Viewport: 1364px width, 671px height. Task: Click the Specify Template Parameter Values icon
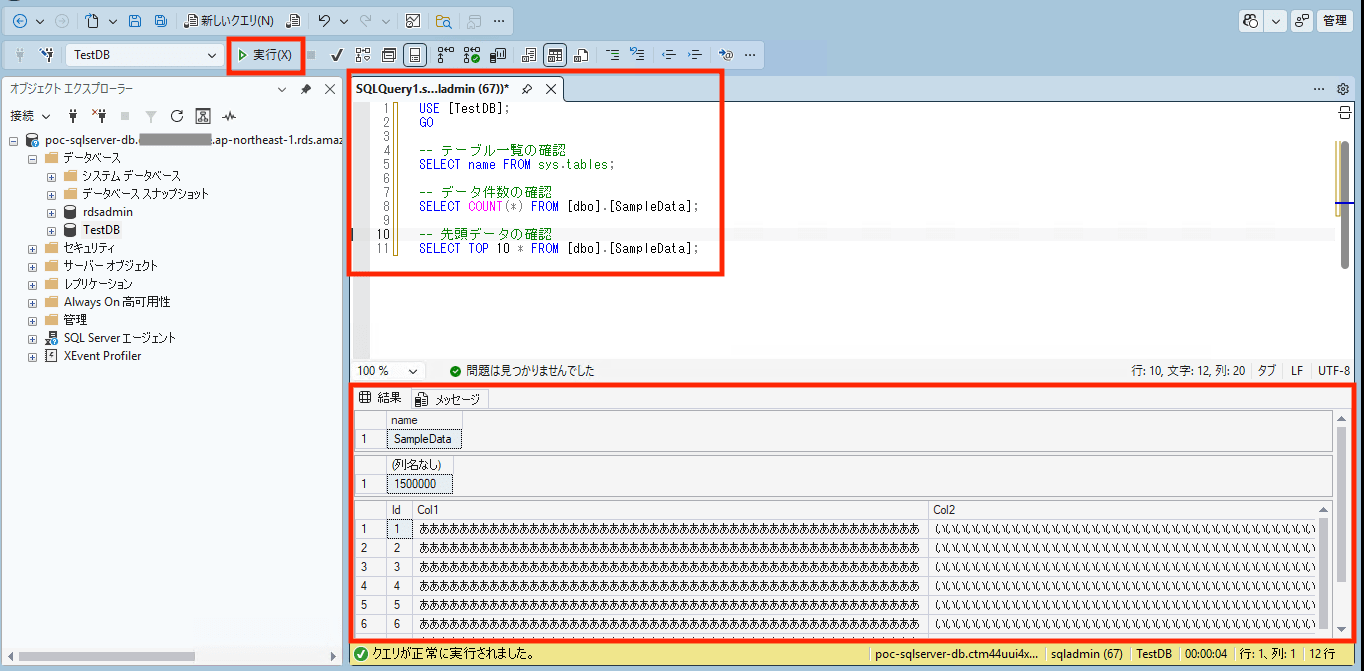coord(727,55)
